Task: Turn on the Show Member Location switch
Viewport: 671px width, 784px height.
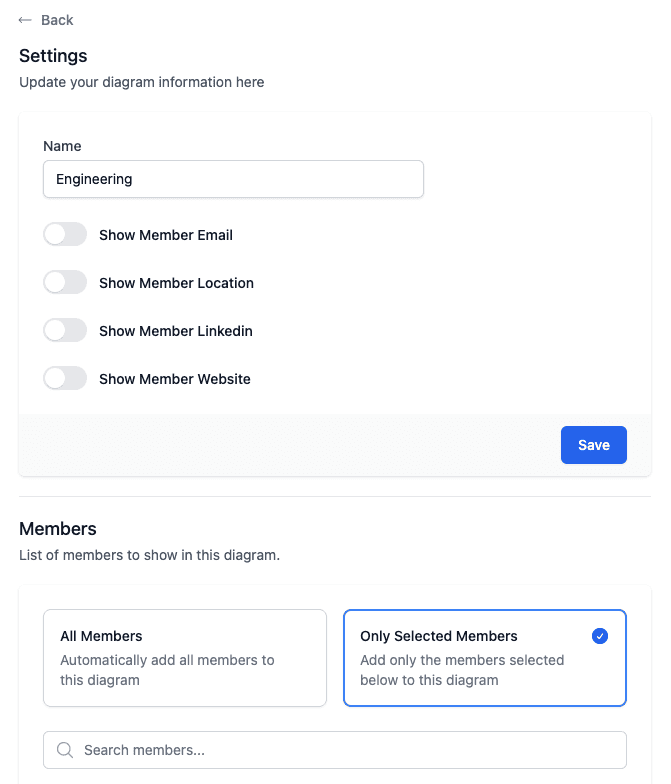Action: coord(65,283)
